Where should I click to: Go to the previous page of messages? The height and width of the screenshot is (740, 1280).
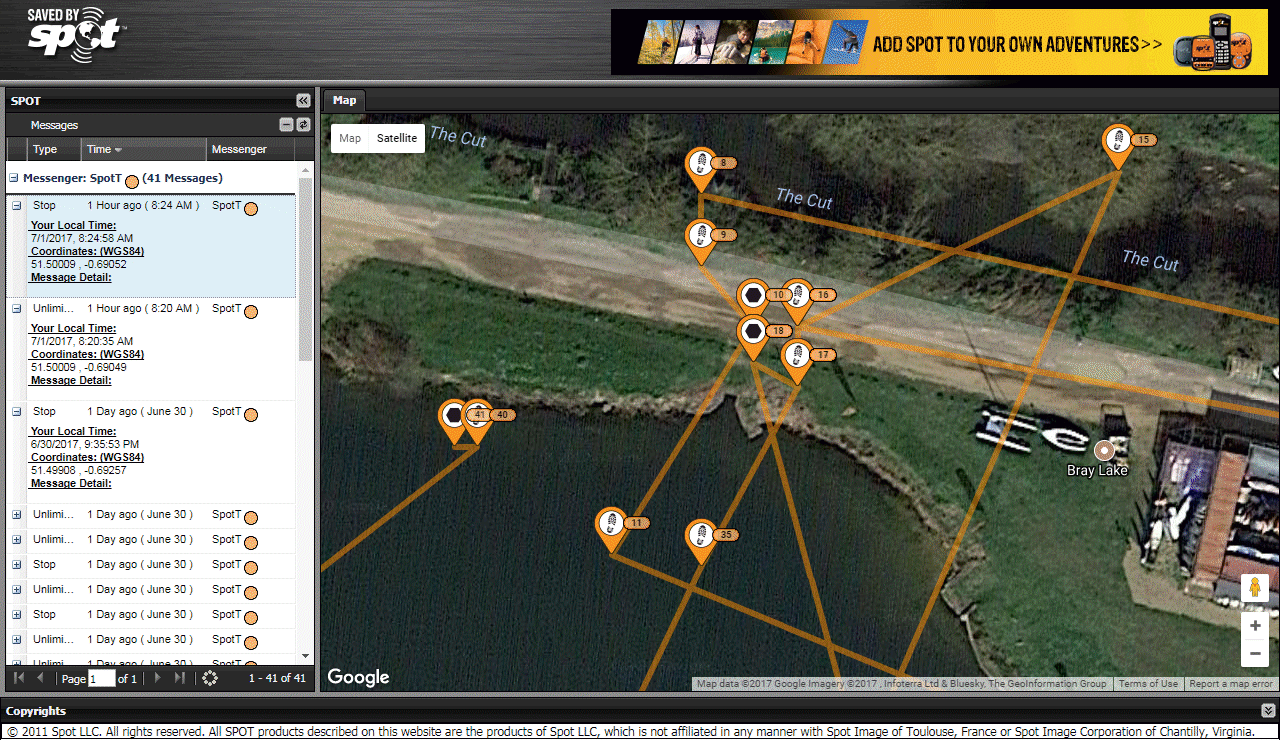[x=41, y=678]
